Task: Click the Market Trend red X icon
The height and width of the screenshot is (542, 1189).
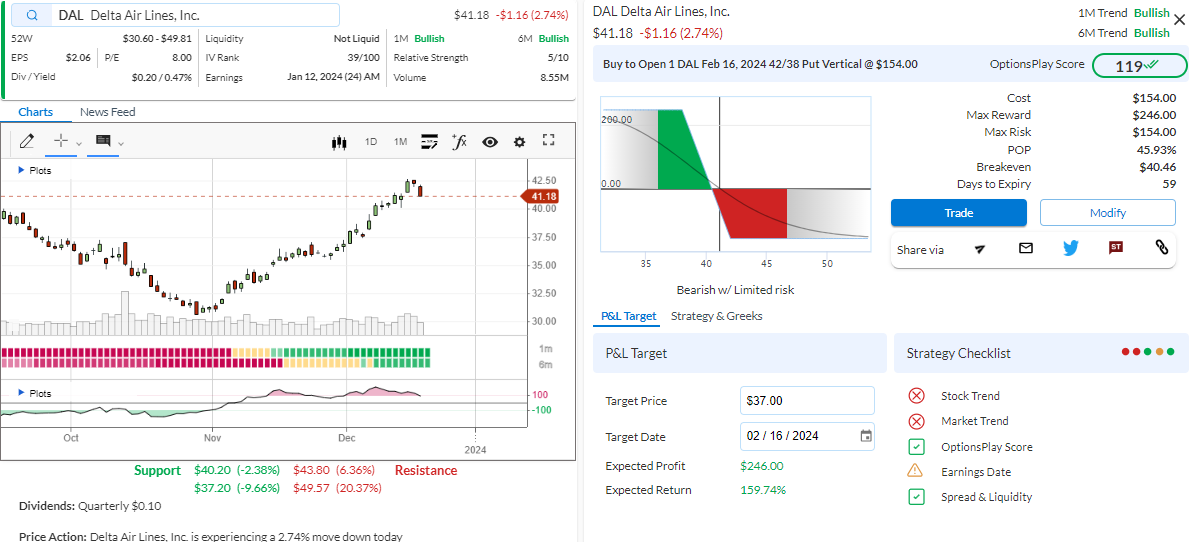Action: pyautogui.click(x=917, y=421)
